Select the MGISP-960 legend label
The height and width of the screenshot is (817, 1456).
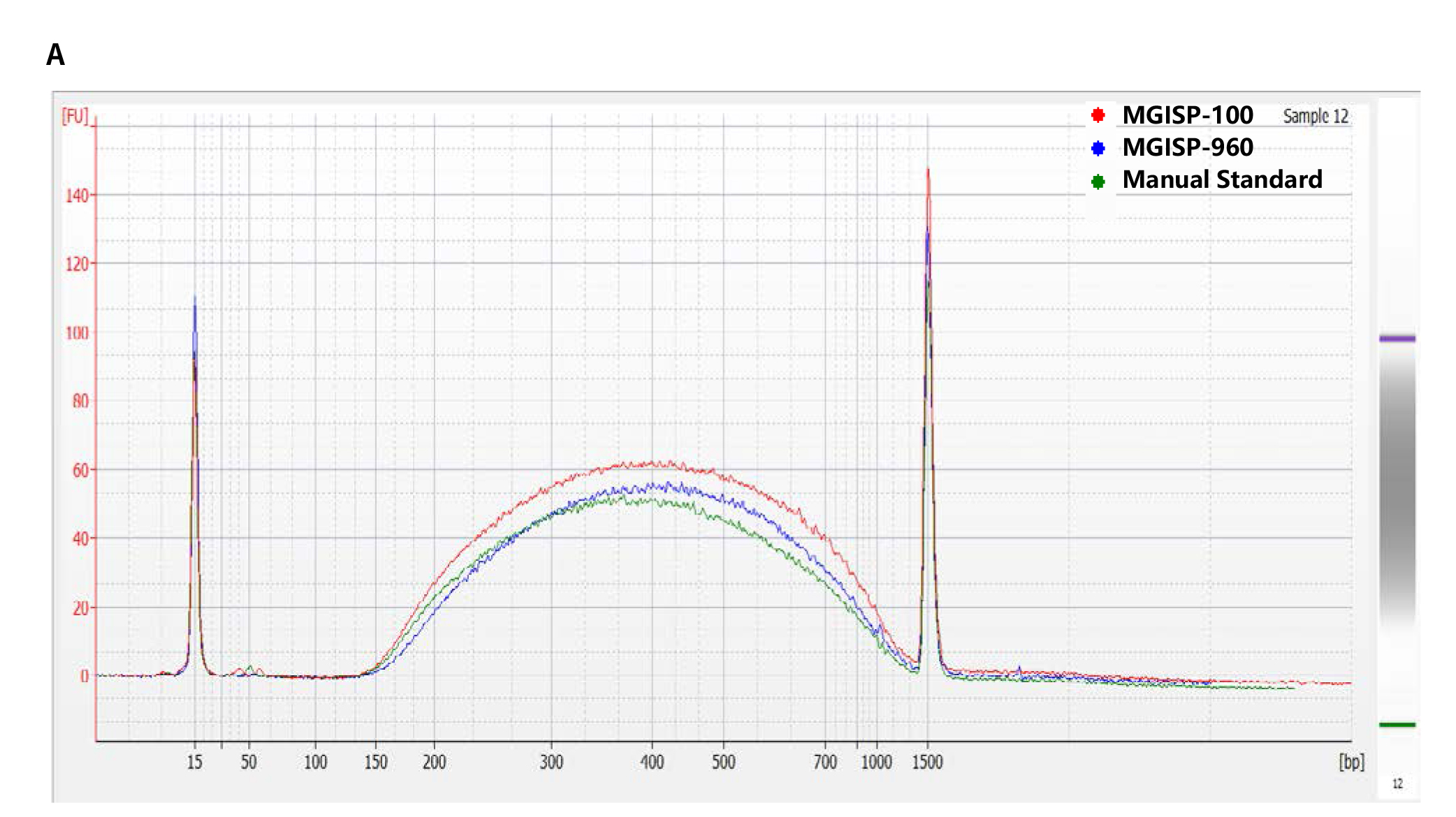(x=1188, y=147)
